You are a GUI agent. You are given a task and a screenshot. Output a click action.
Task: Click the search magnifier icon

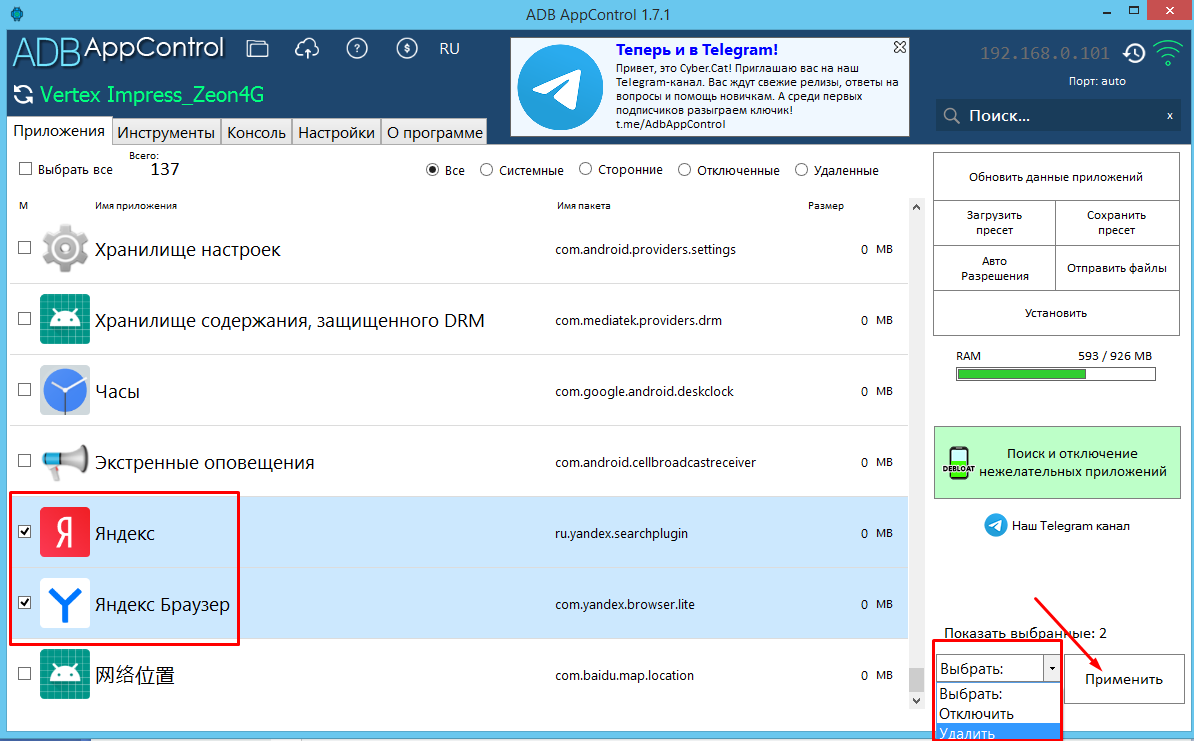(x=951, y=116)
